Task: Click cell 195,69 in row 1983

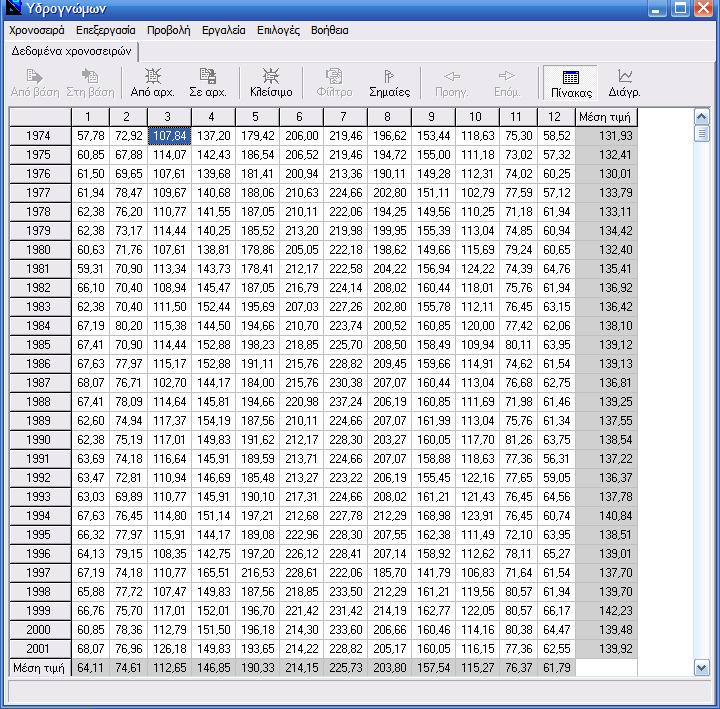Action: [257, 307]
